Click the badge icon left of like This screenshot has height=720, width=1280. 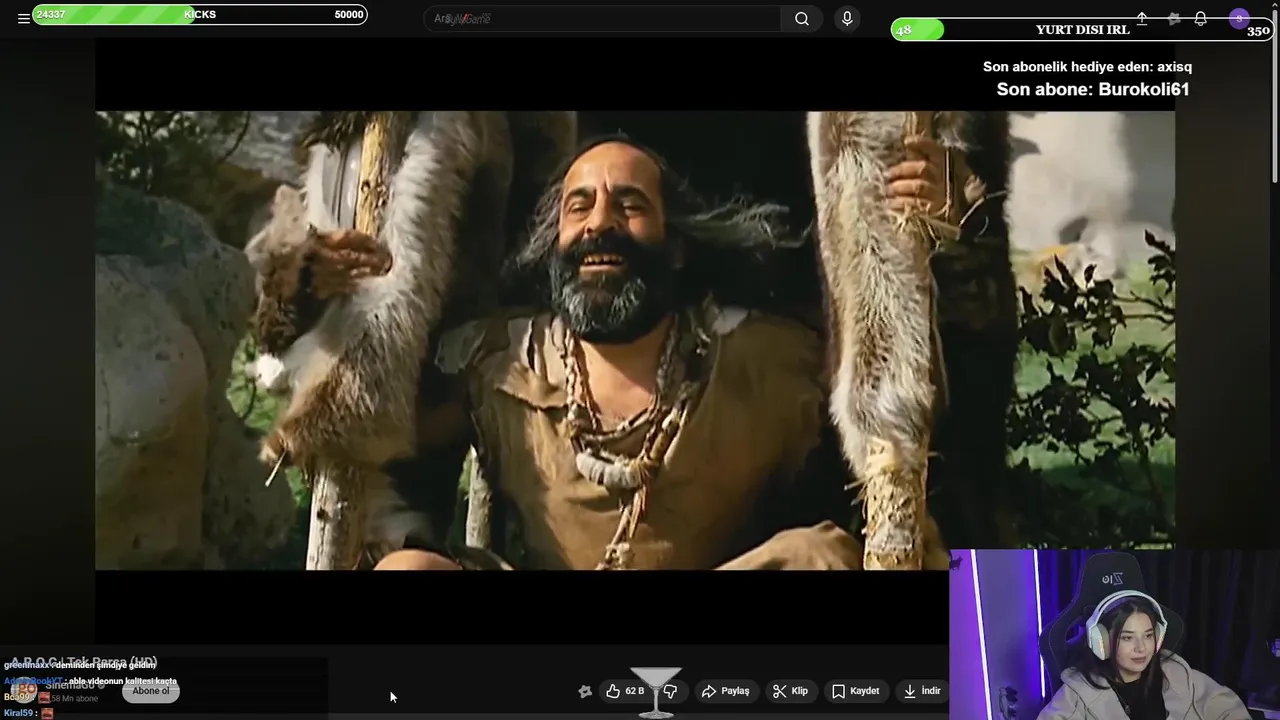(x=585, y=691)
